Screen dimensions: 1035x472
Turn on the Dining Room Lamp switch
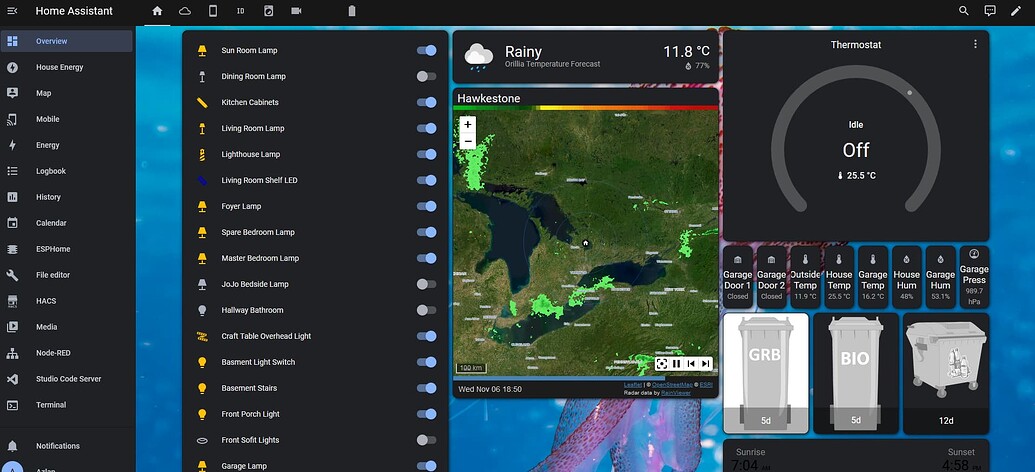pyautogui.click(x=426, y=76)
